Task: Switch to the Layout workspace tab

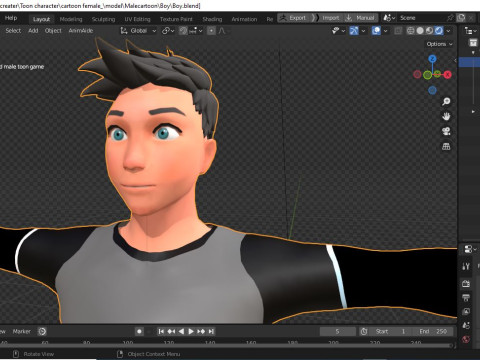Action: pos(41,19)
